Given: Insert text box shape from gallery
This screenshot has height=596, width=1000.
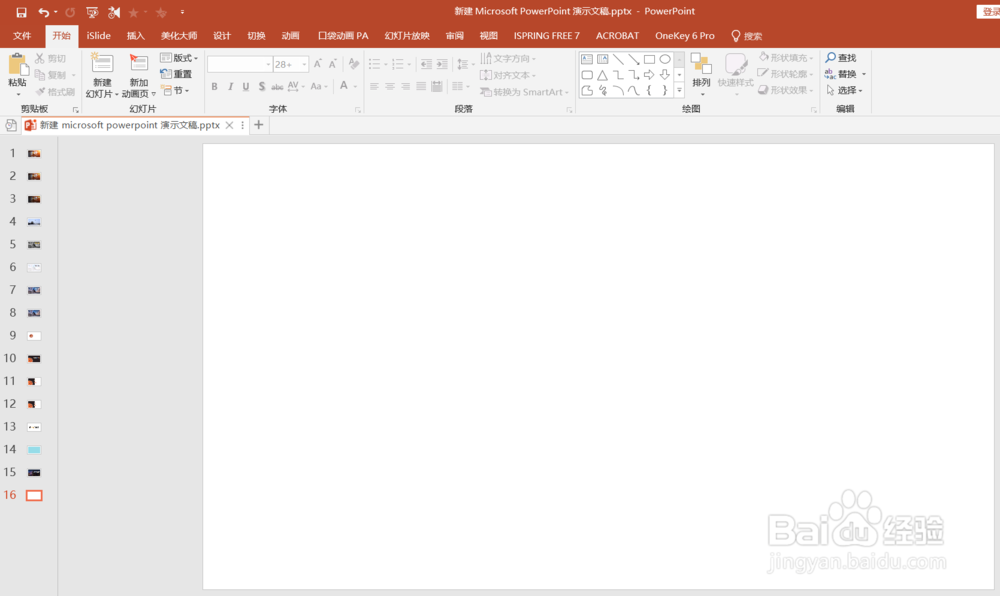Looking at the screenshot, I should tap(587, 59).
